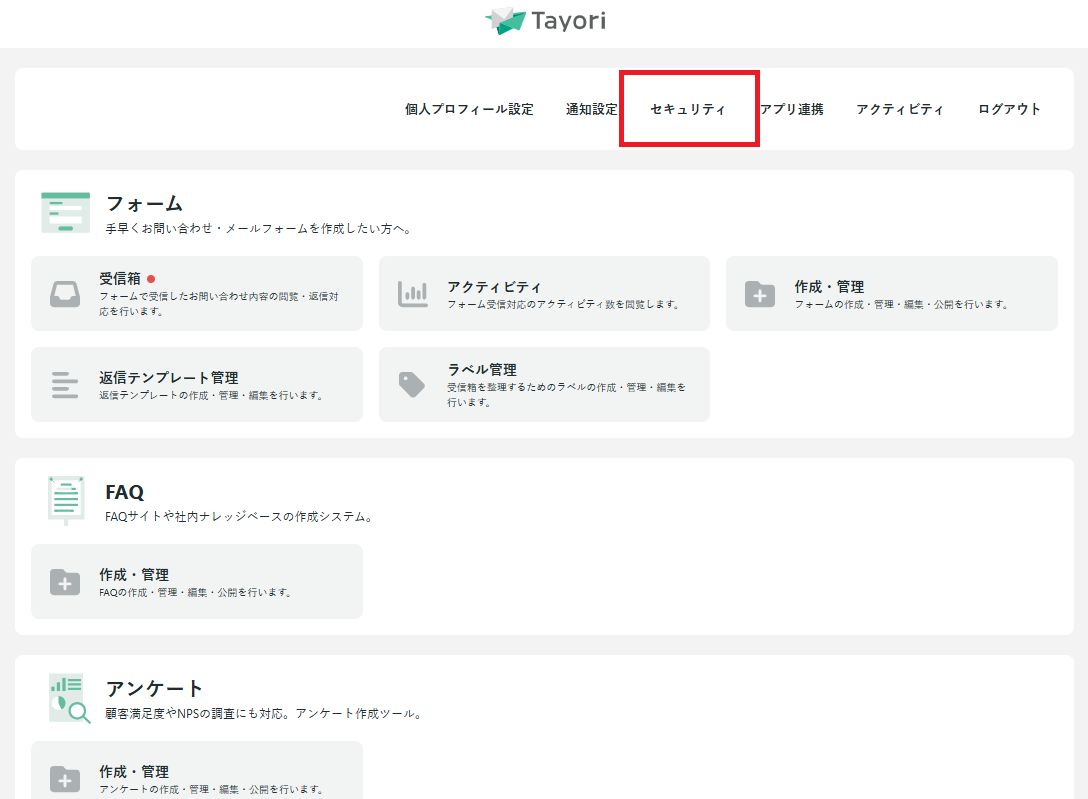Click folder-plus icon in フォーム 作成・管理
Screen dimensions: 1088x799
click(760, 294)
